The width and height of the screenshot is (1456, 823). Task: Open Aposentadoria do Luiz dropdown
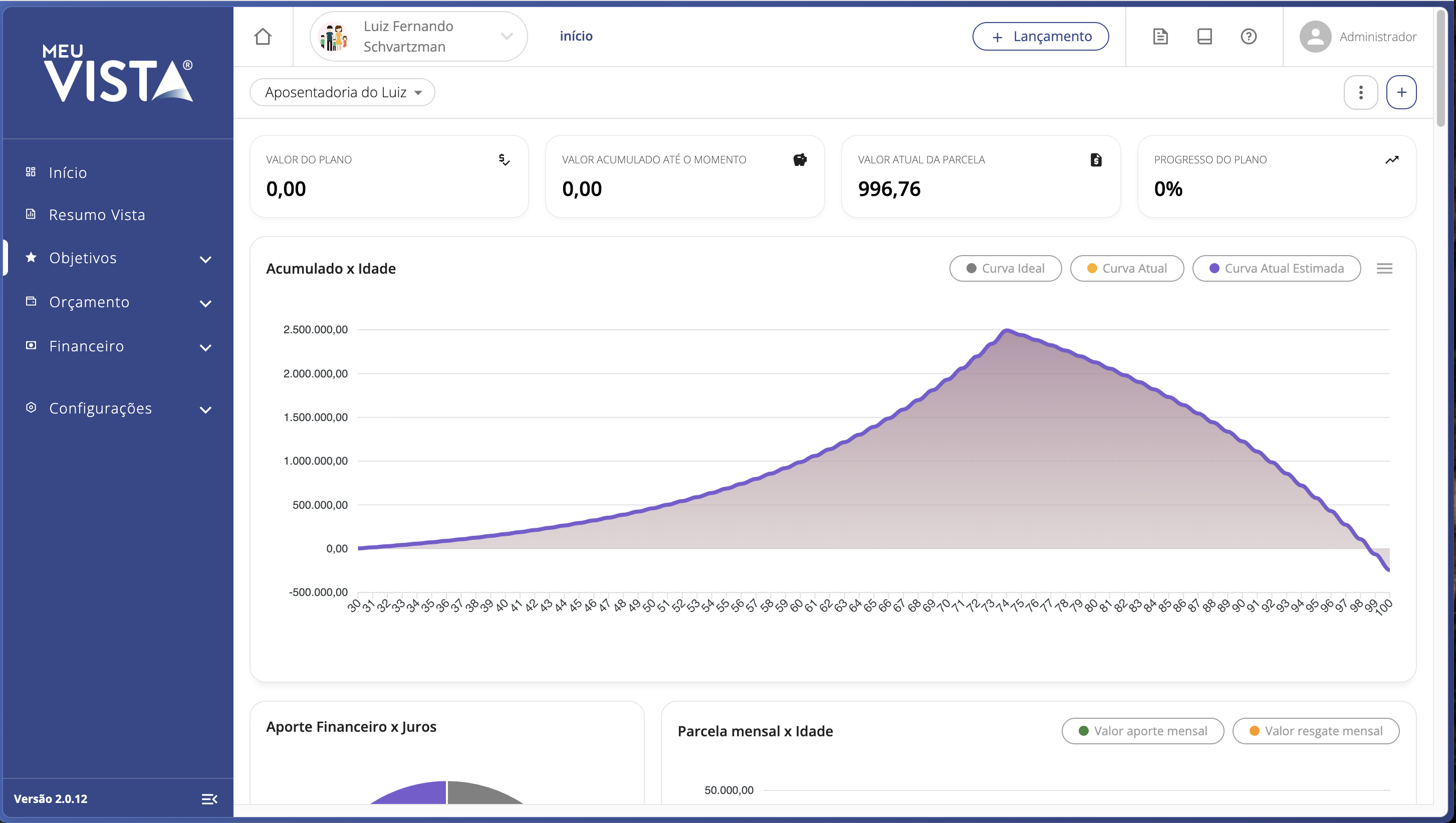point(343,92)
